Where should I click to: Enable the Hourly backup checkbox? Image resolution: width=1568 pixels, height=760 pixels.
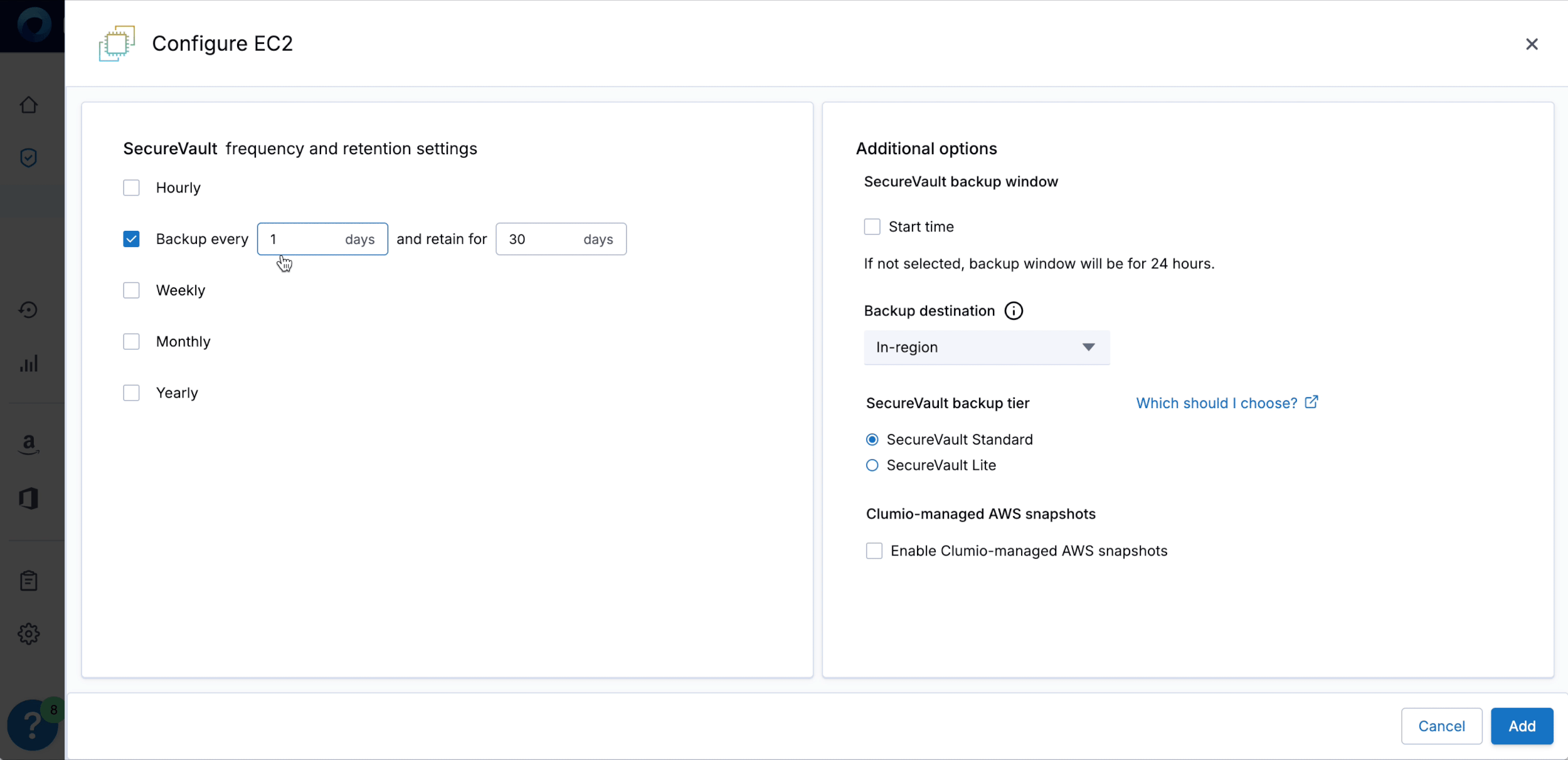pyautogui.click(x=131, y=187)
